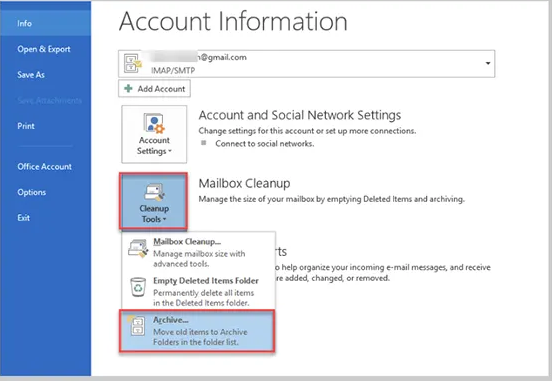This screenshot has height=381, width=552.
Task: Click the Add Account button
Action: click(x=154, y=88)
